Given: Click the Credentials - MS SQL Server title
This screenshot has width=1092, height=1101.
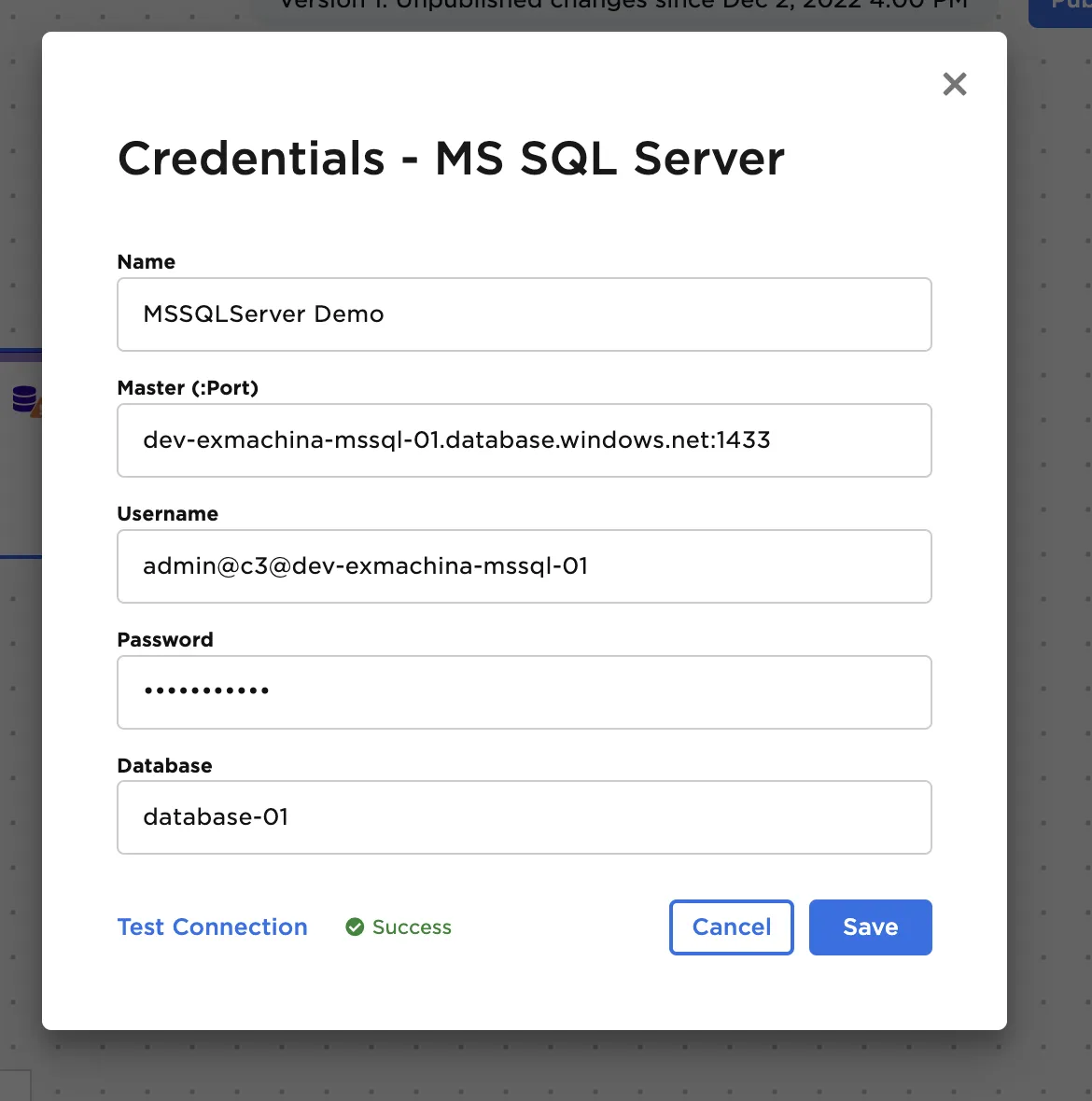Looking at the screenshot, I should 451,159.
